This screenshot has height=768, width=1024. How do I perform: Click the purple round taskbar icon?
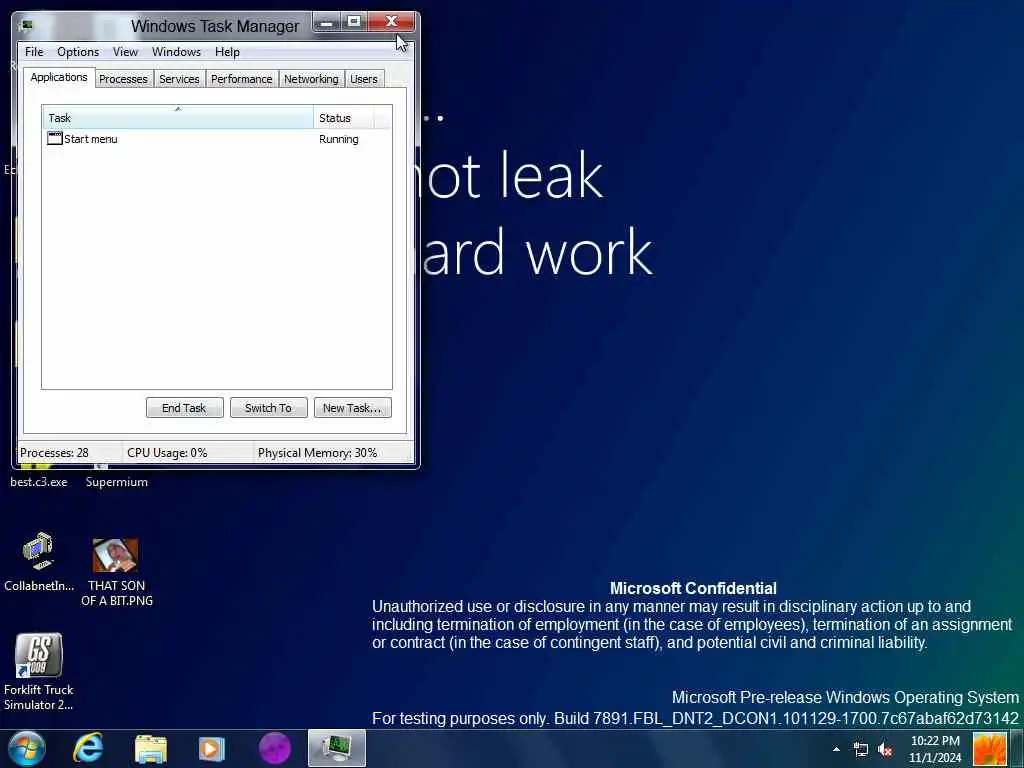pyautogui.click(x=275, y=748)
